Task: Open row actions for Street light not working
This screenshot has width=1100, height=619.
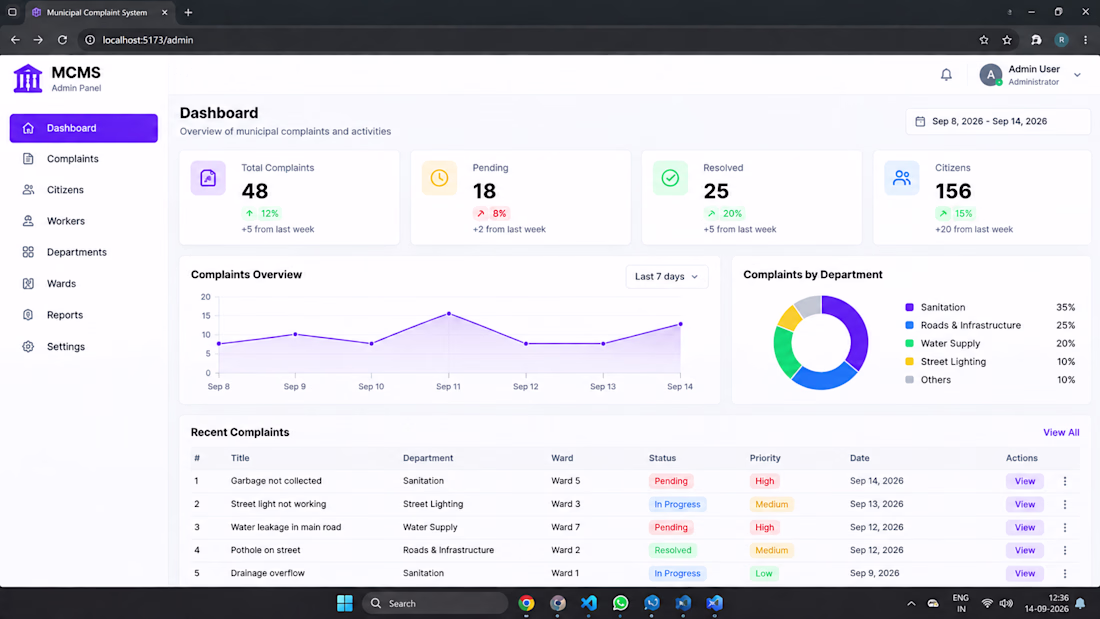Action: tap(1065, 504)
